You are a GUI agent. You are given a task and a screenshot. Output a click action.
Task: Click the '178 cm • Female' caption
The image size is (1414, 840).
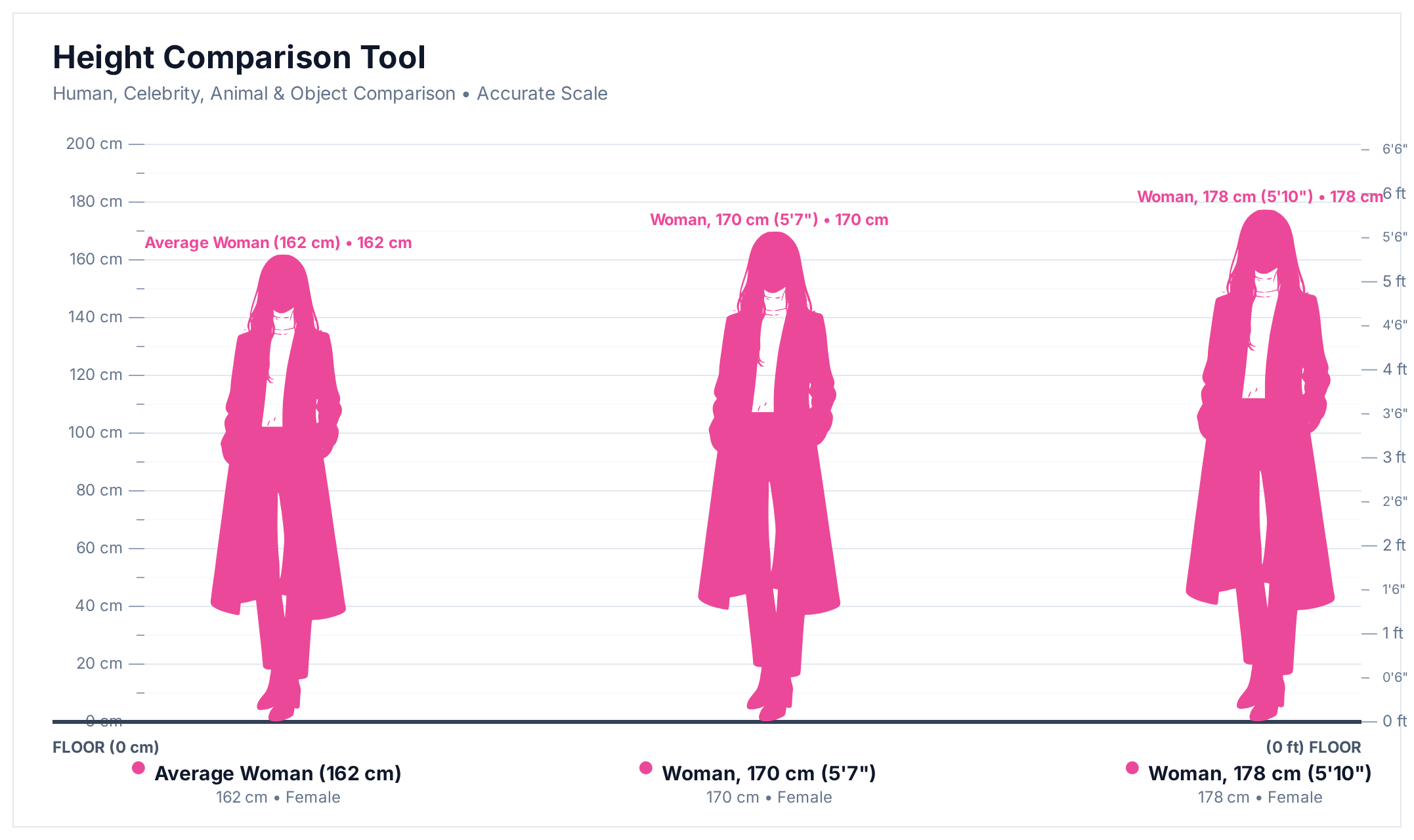pos(1260,797)
